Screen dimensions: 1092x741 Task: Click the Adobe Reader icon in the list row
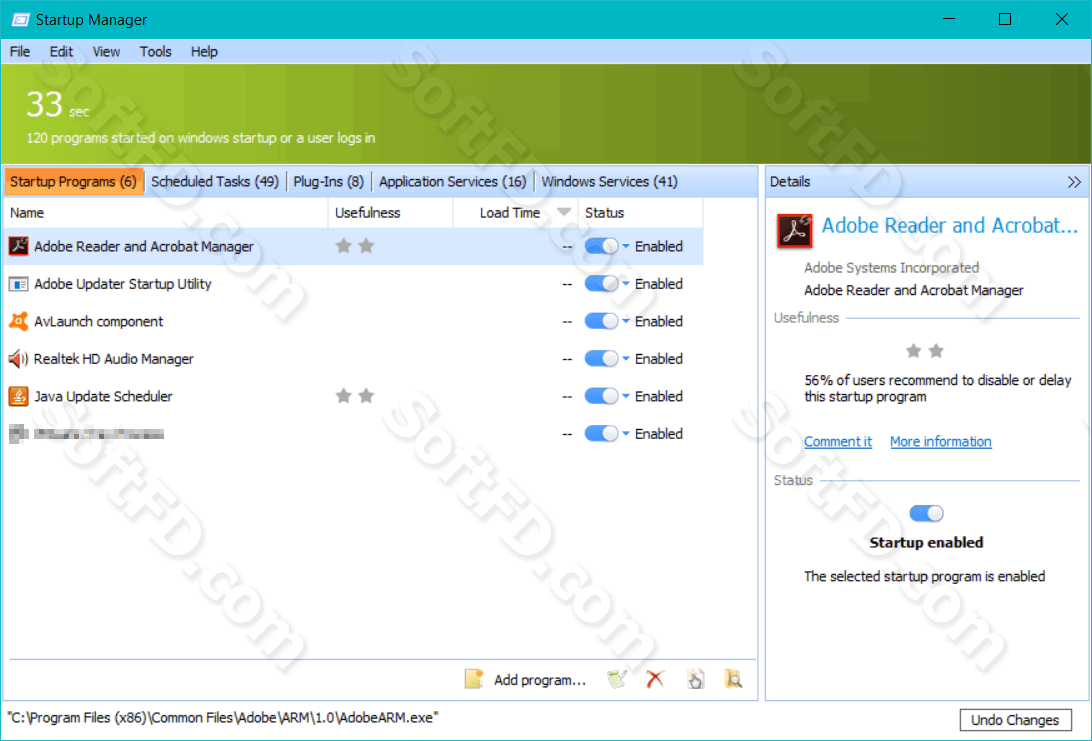pos(18,246)
